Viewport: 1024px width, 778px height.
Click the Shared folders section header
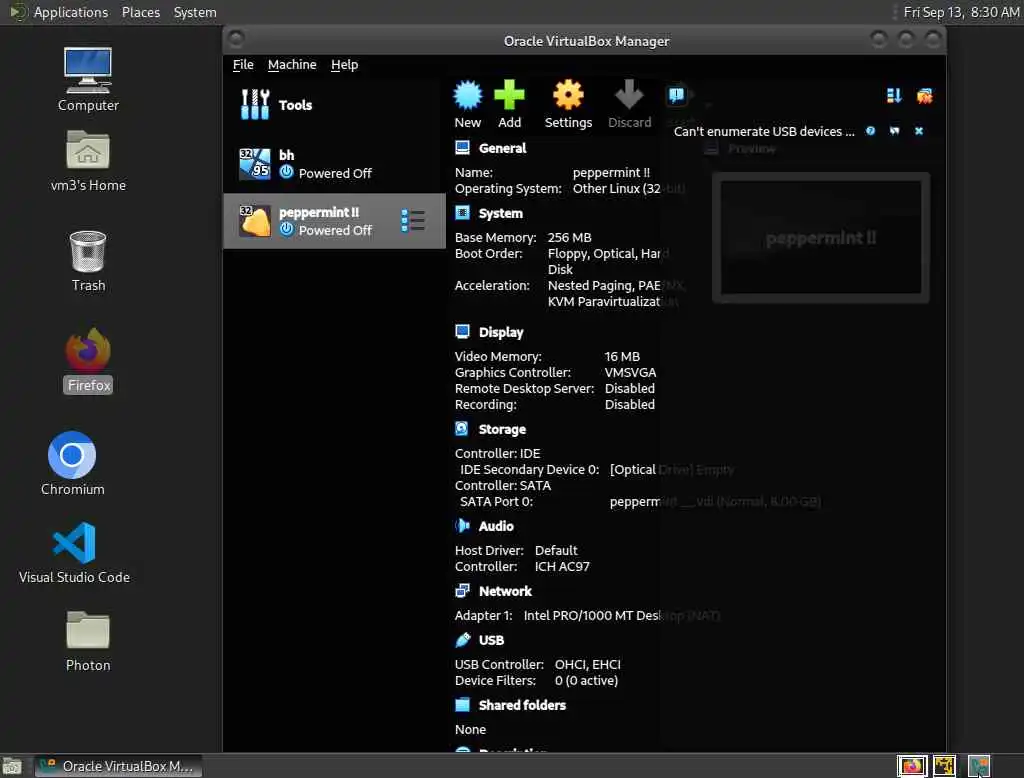pyautogui.click(x=522, y=705)
